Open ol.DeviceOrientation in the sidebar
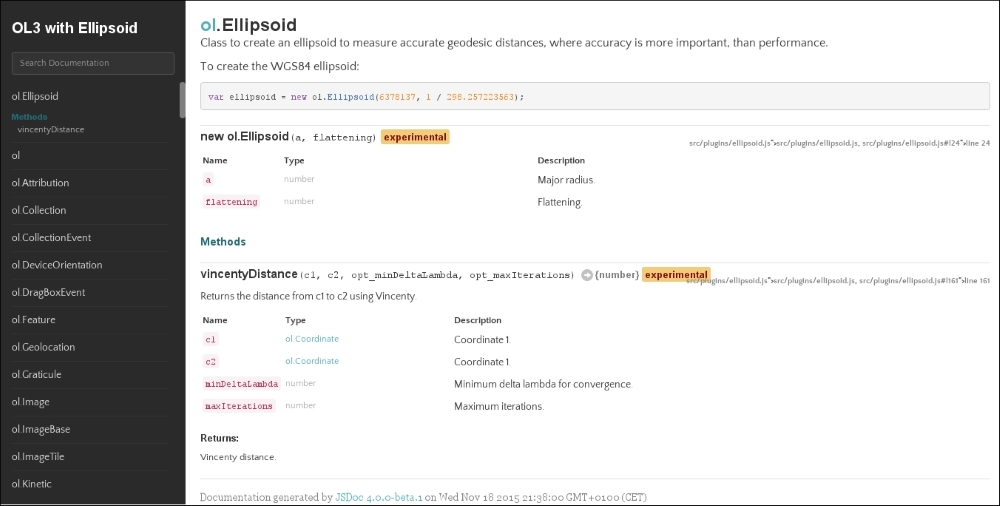This screenshot has height=506, width=1000. click(57, 265)
